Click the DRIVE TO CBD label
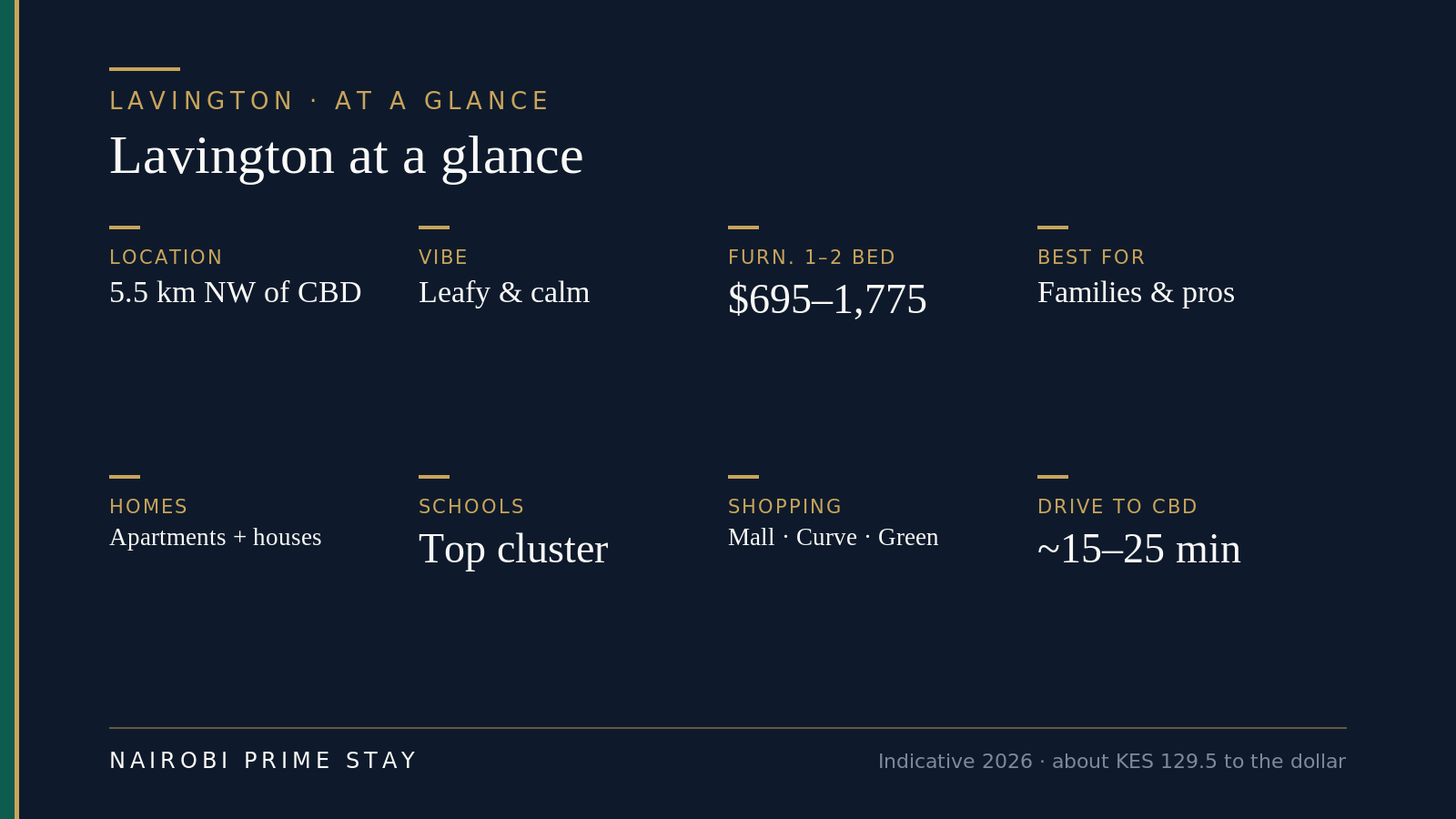The width and height of the screenshot is (1456, 819). (x=1117, y=507)
